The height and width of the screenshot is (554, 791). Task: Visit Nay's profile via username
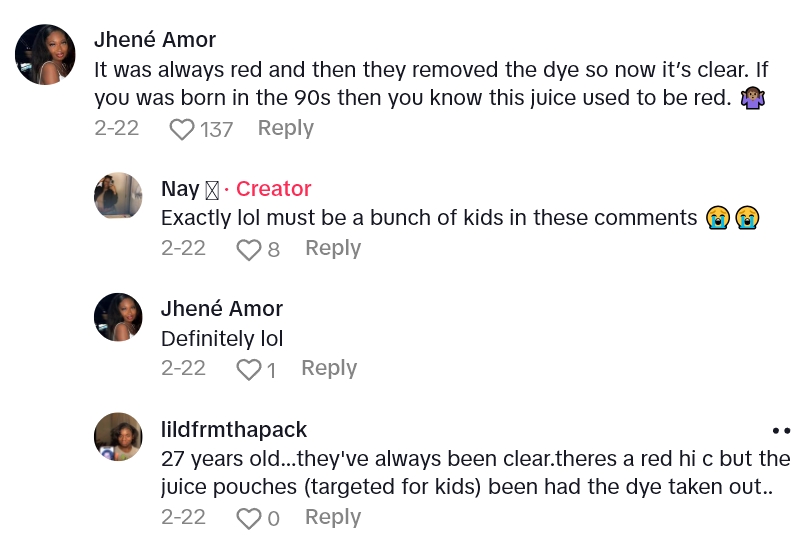point(180,189)
